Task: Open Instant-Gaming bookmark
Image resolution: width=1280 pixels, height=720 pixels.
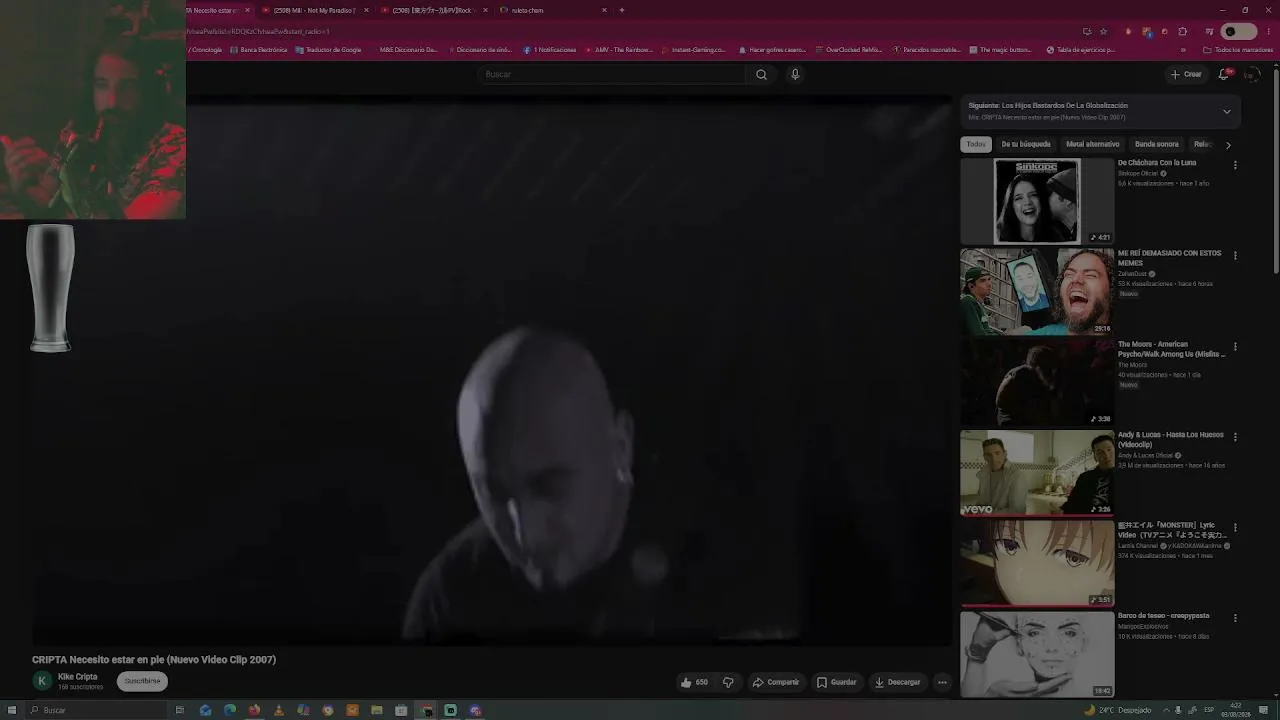Action: [x=694, y=50]
